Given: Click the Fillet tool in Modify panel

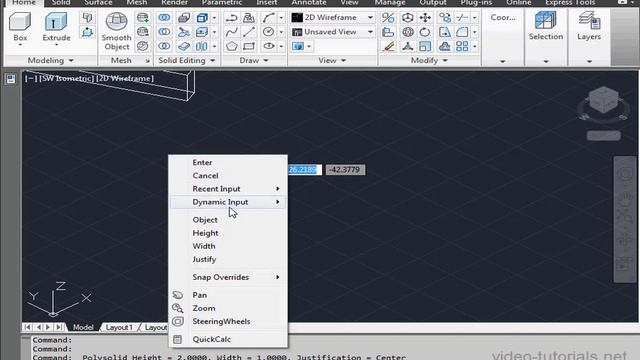Looking at the screenshot, I should point(462,32).
